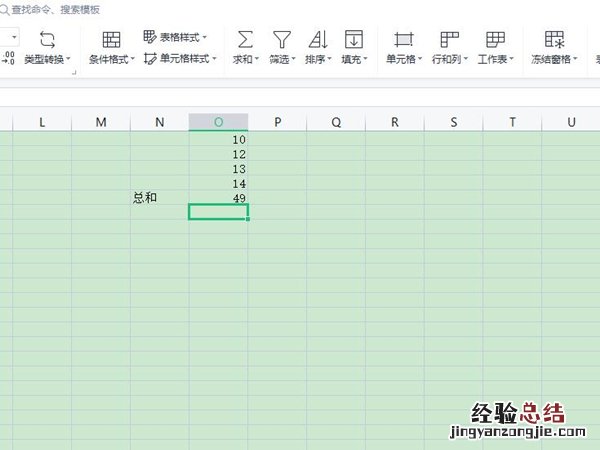Click the type conversion (类型转换) icon
Viewport: 600px width, 450px height.
point(47,39)
